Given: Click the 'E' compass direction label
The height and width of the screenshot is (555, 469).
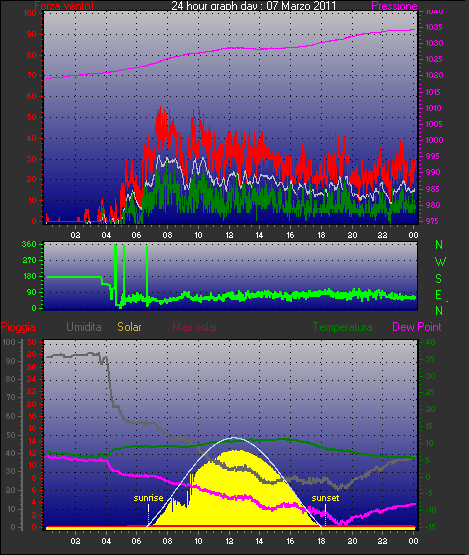Looking at the screenshot, I should [x=438, y=294].
